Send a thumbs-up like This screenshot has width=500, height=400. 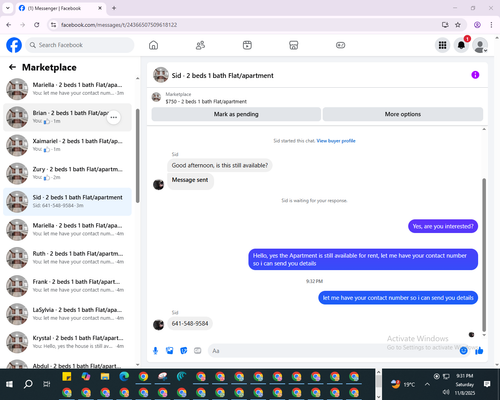coord(479,351)
